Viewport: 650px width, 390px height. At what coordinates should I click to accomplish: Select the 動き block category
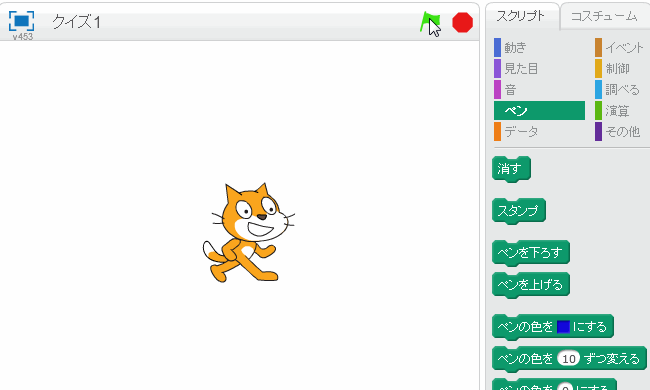[516, 47]
